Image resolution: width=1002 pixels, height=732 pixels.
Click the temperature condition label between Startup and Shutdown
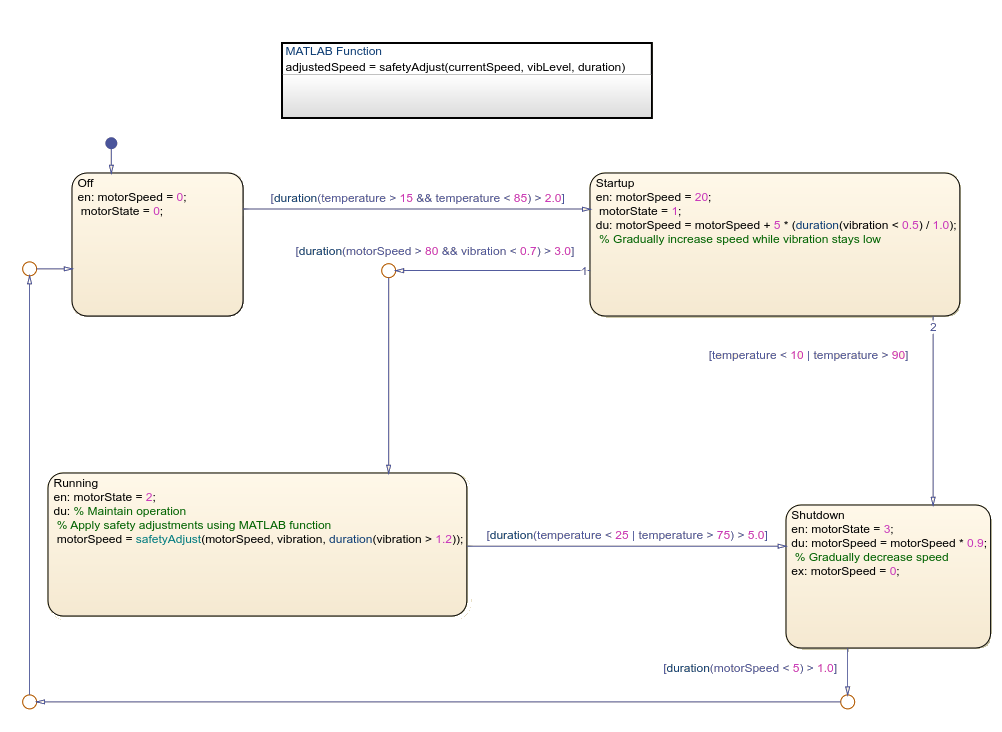[x=807, y=354]
